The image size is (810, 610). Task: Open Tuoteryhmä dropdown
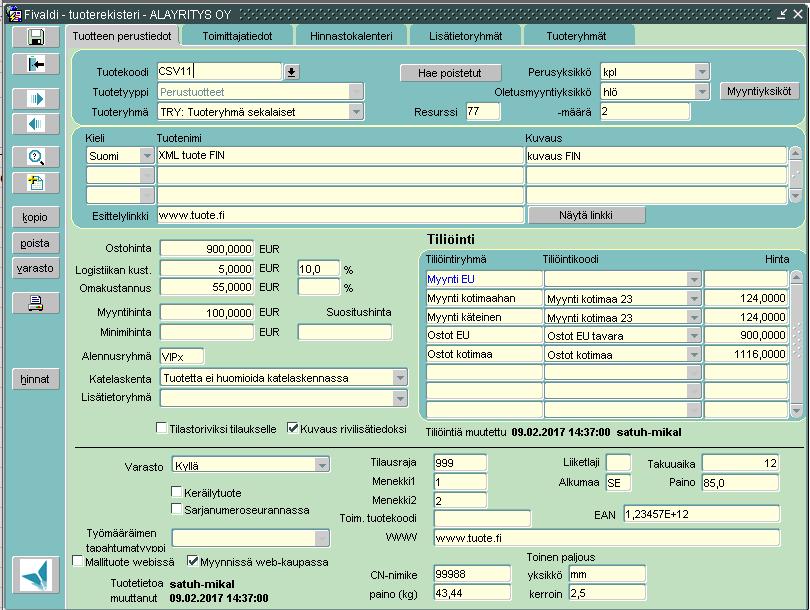click(355, 112)
